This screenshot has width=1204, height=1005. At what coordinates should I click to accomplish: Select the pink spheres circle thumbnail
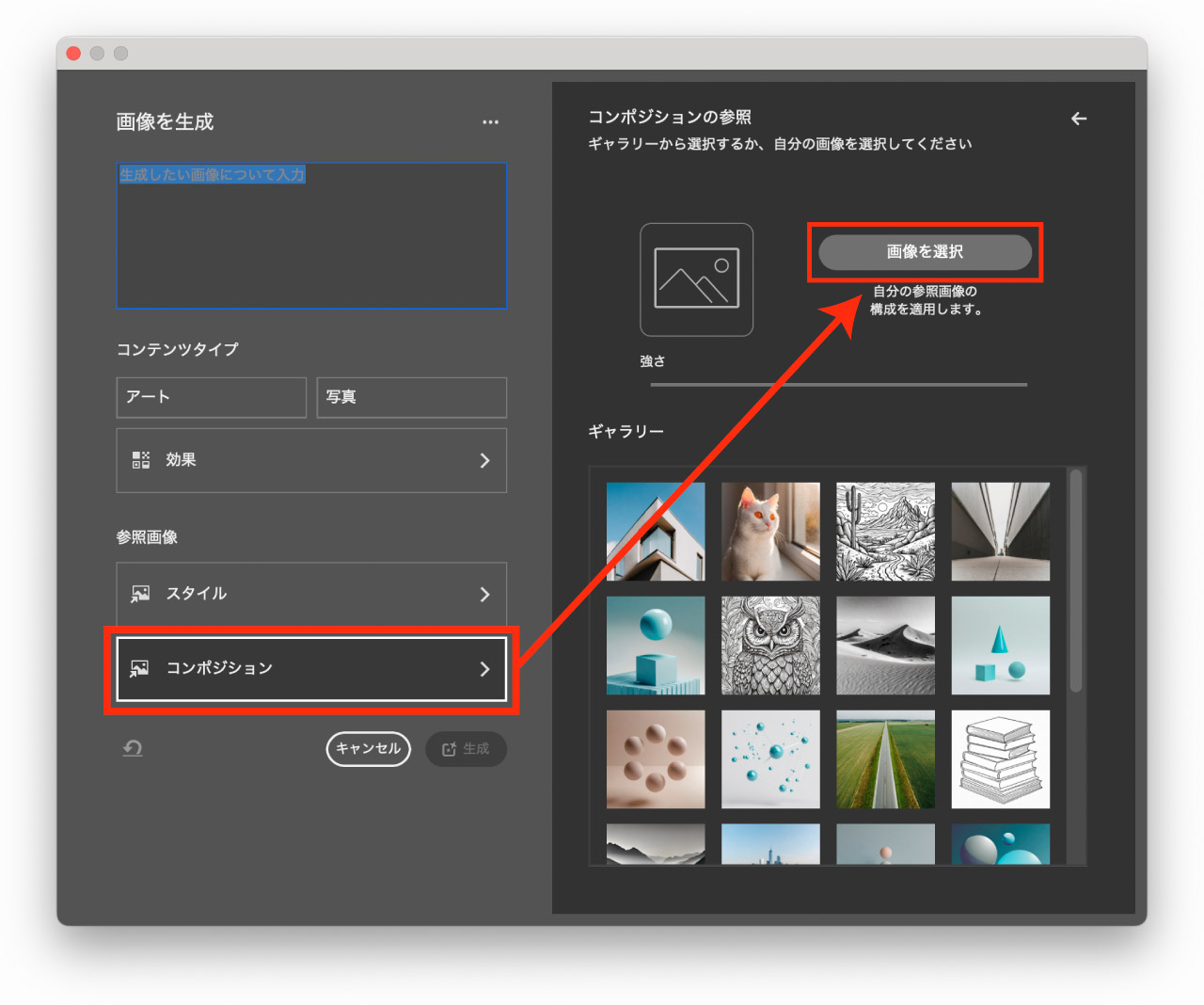point(656,759)
